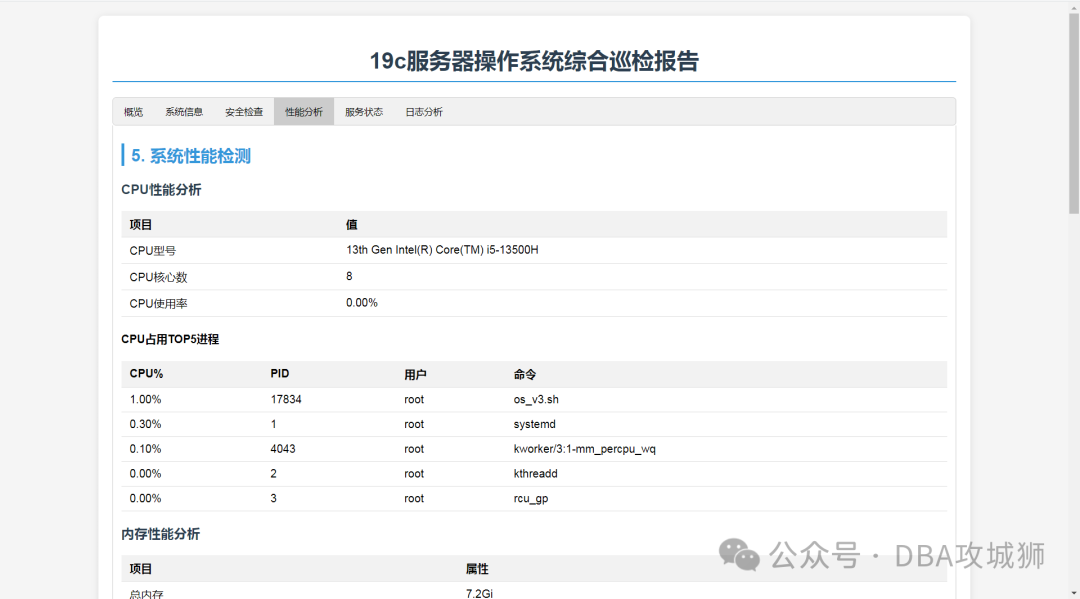Select the 性能分析 tab
The width and height of the screenshot is (1080, 599).
pos(304,112)
